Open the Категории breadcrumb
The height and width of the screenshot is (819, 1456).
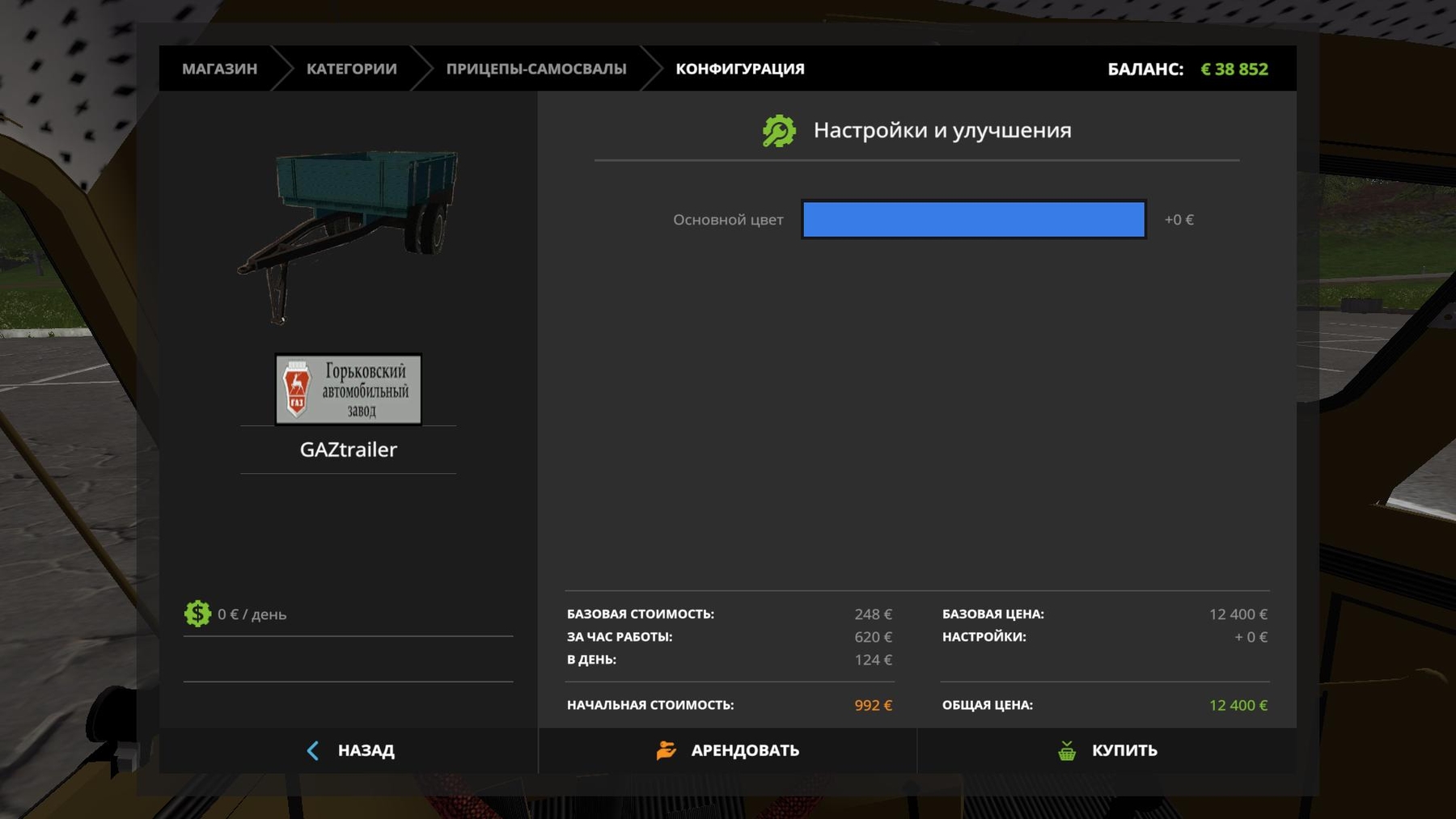[351, 70]
